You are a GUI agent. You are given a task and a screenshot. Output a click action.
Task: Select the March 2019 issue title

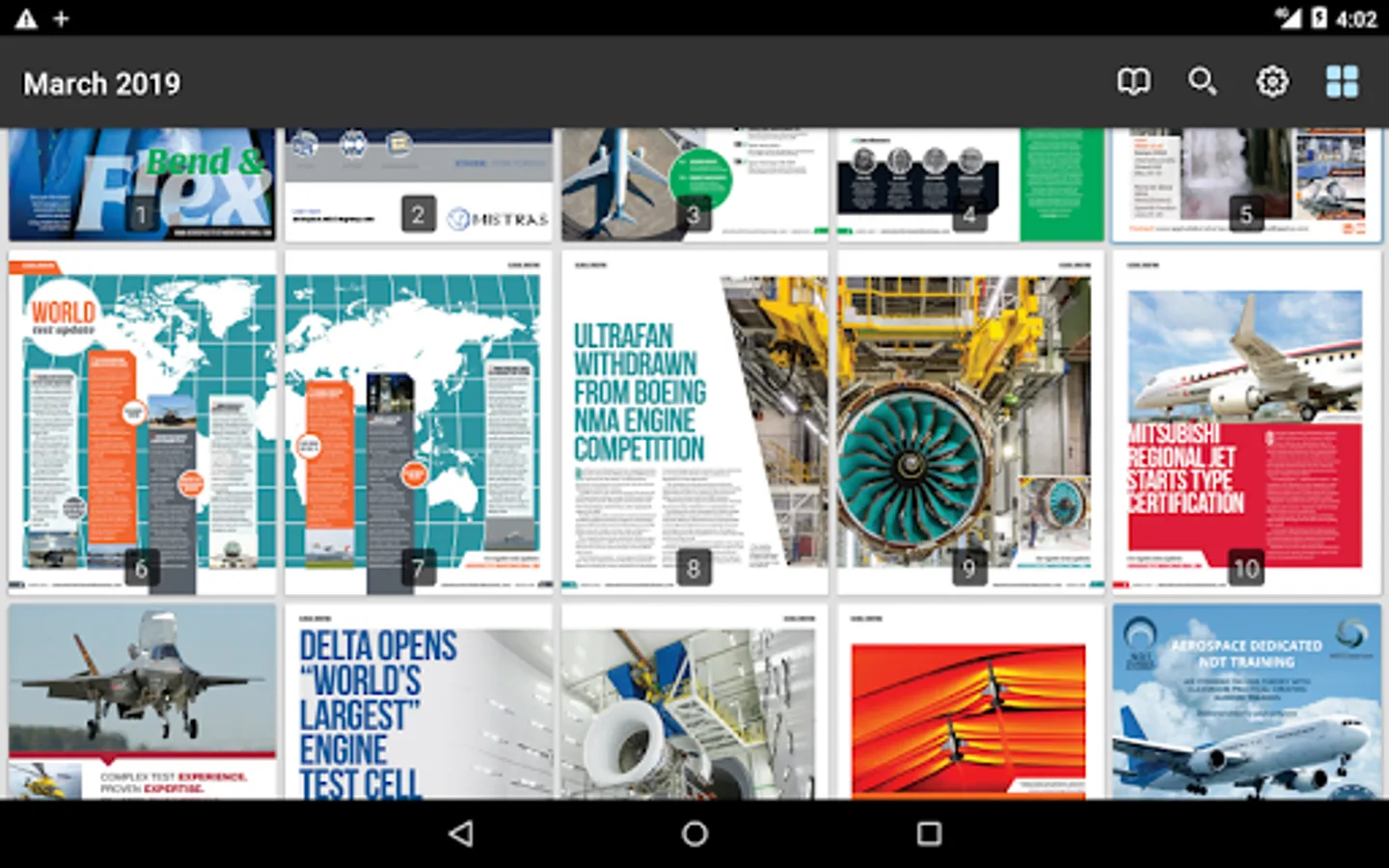tap(101, 83)
